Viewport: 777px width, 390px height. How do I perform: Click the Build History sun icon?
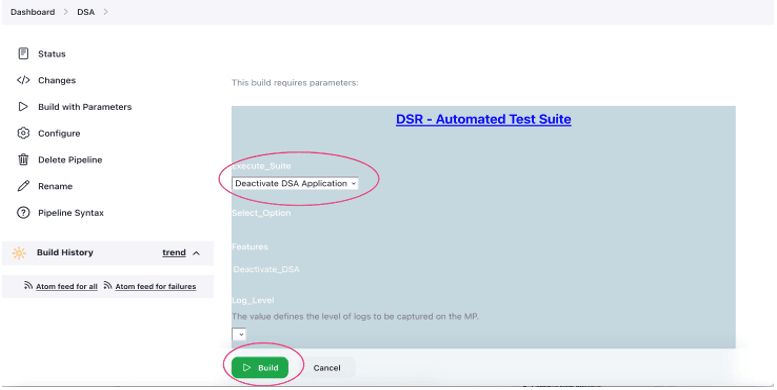(x=19, y=253)
